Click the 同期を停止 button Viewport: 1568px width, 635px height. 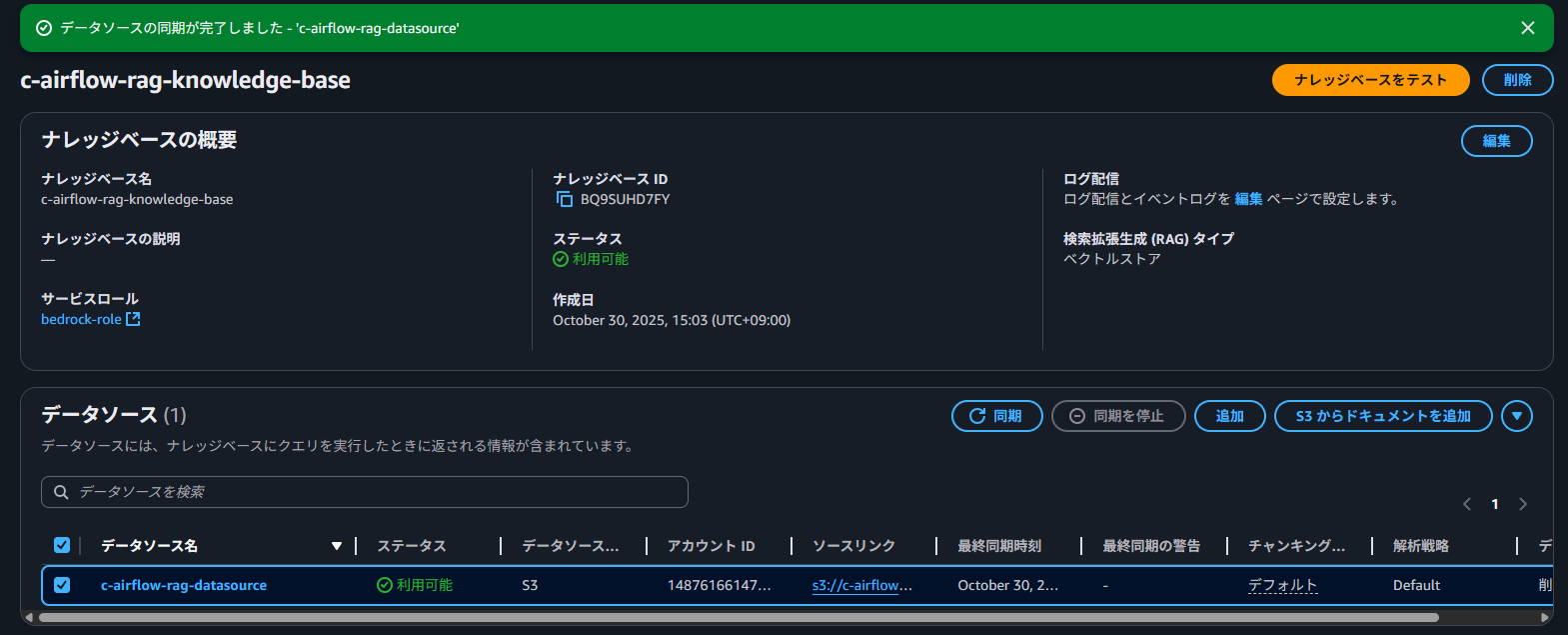tap(1119, 416)
